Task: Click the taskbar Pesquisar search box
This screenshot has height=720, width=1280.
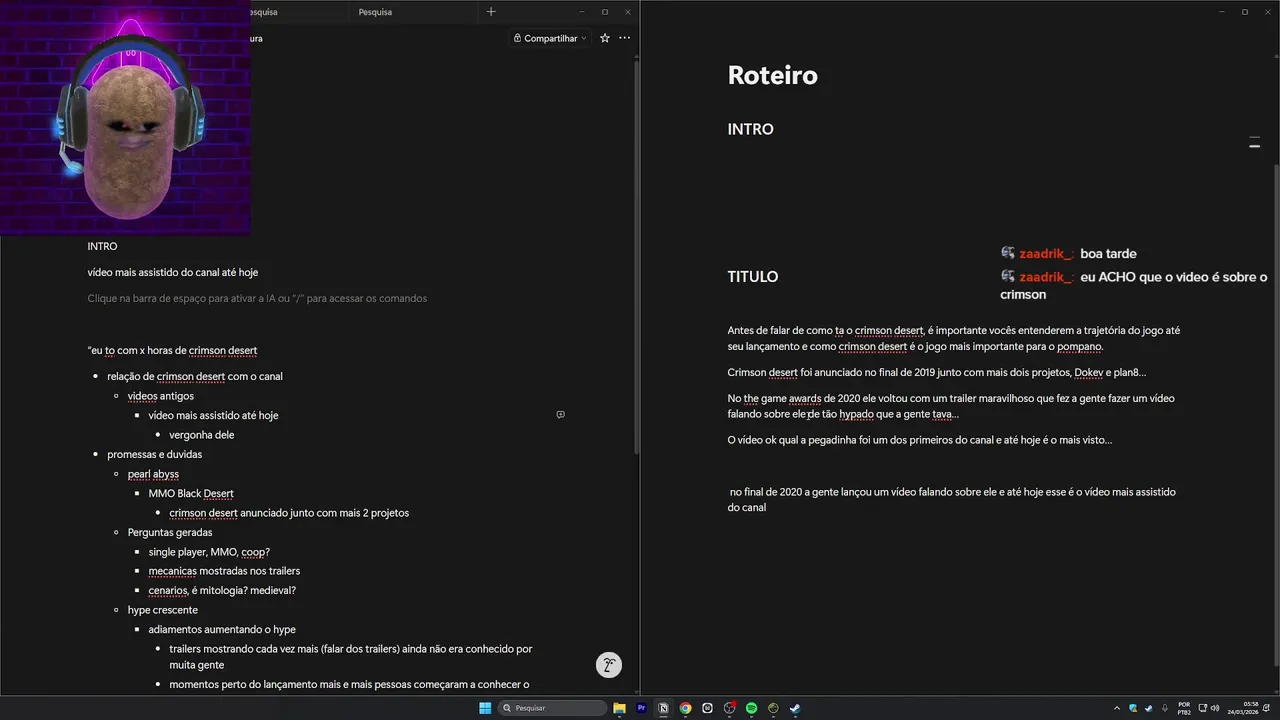Action: 553,708
